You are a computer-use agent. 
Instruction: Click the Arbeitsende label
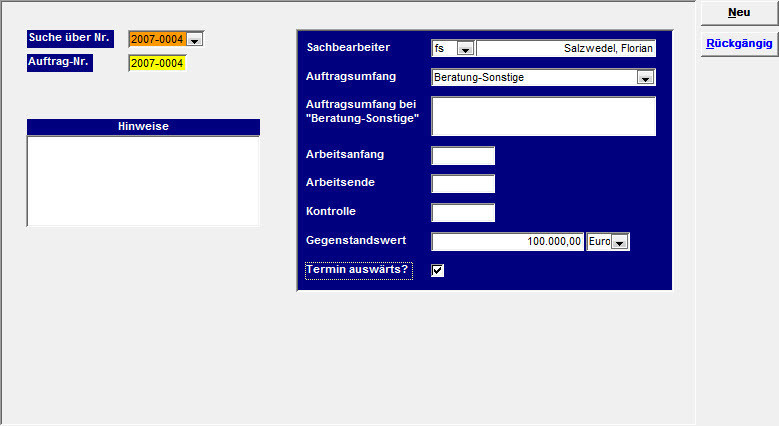click(340, 182)
